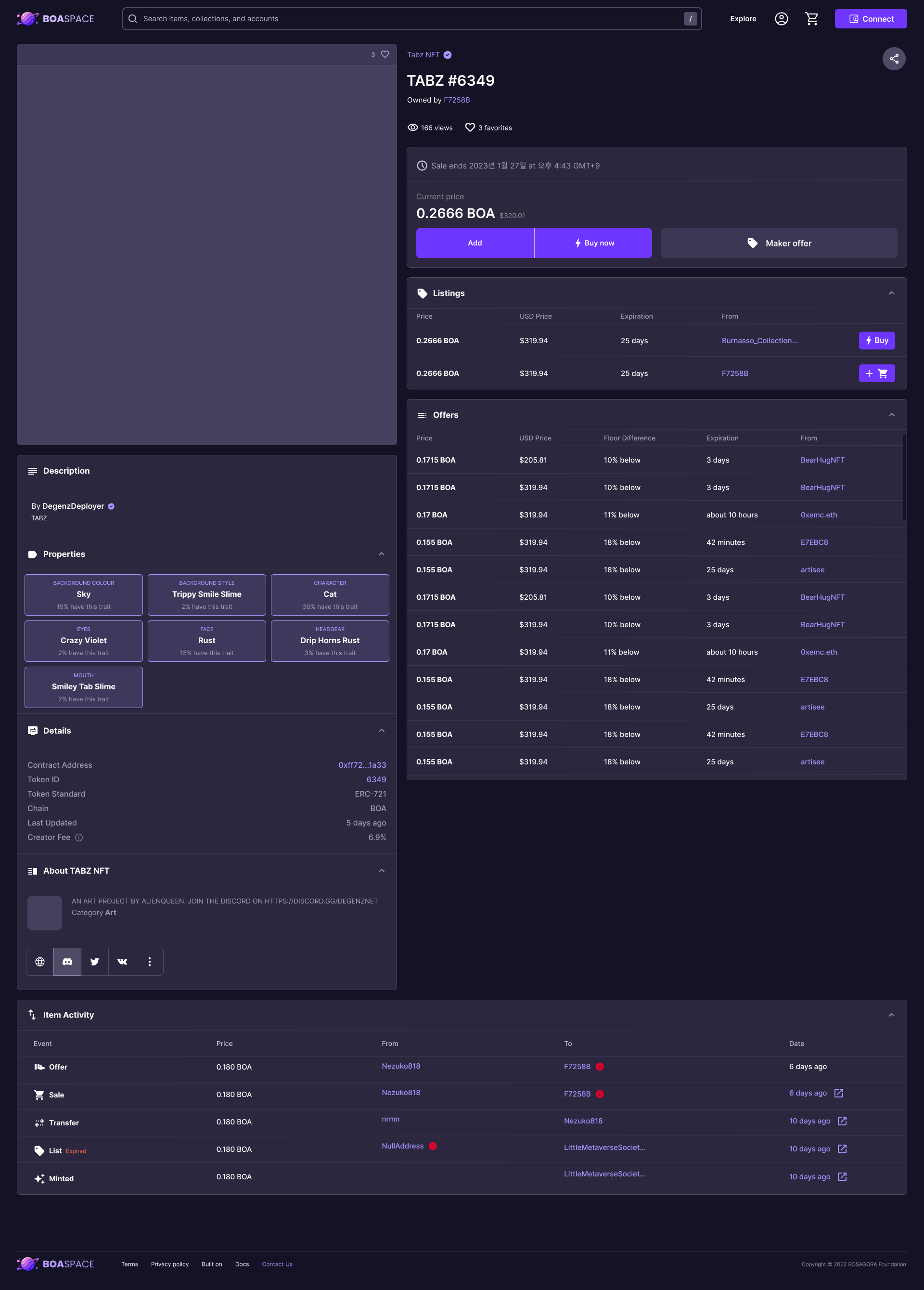Collapse the Offers panel
This screenshot has width=924, height=1290.
click(891, 414)
